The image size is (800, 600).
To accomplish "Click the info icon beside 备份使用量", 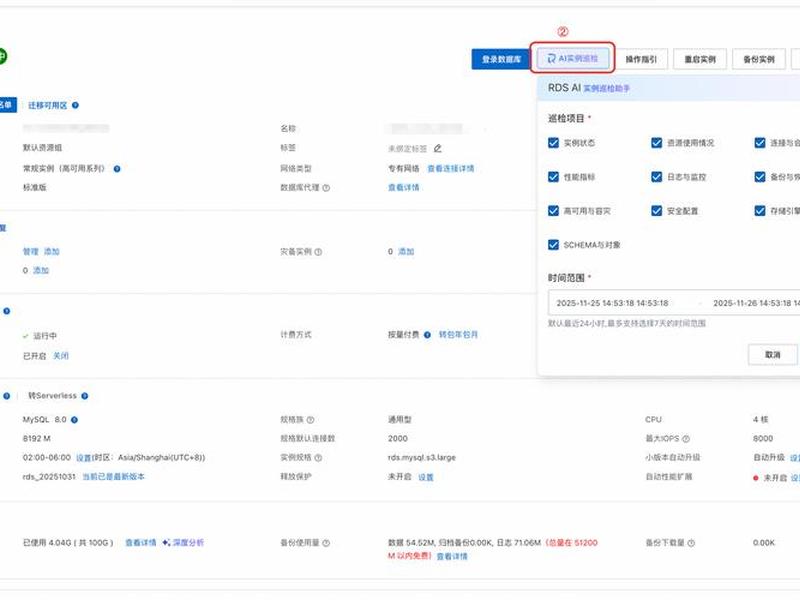I will point(326,543).
